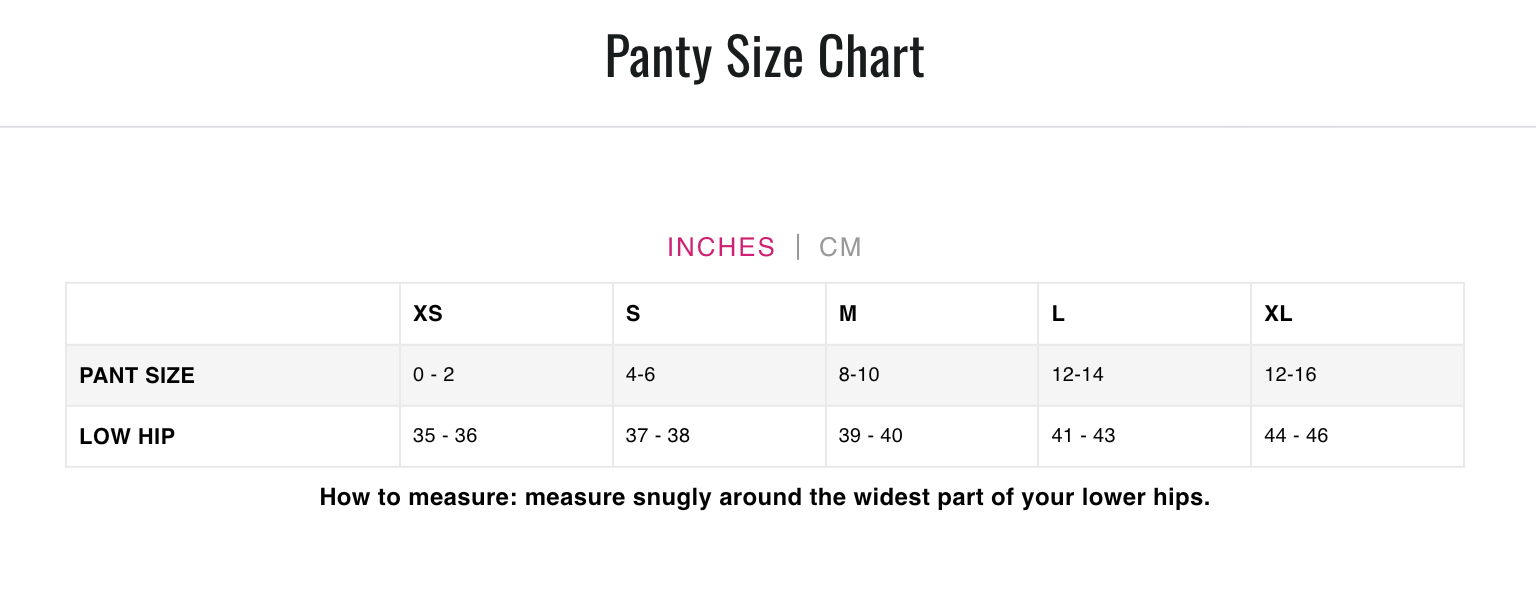Click the Panty Size Chart heading

point(765,57)
